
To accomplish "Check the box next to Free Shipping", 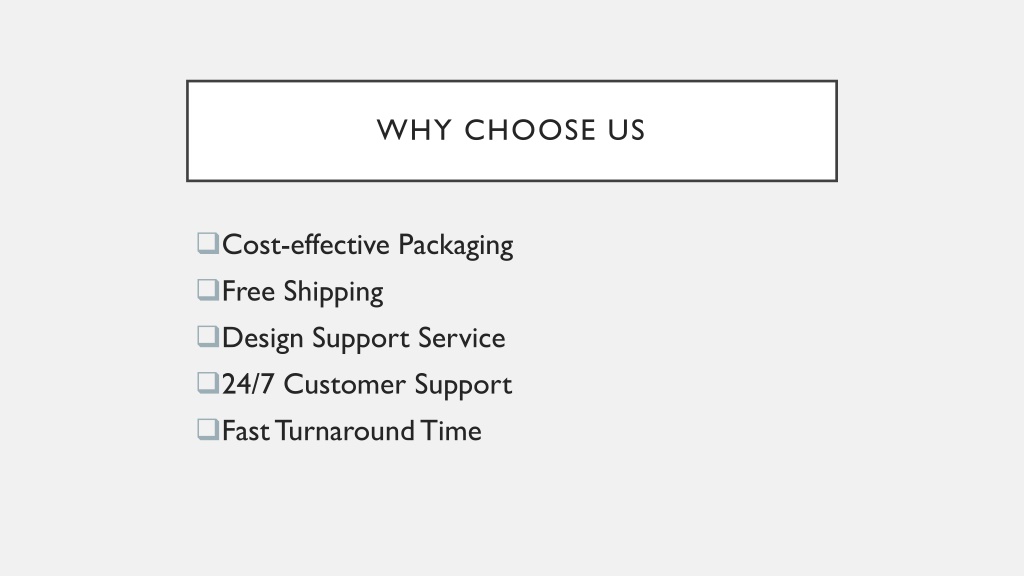I will coord(208,290).
